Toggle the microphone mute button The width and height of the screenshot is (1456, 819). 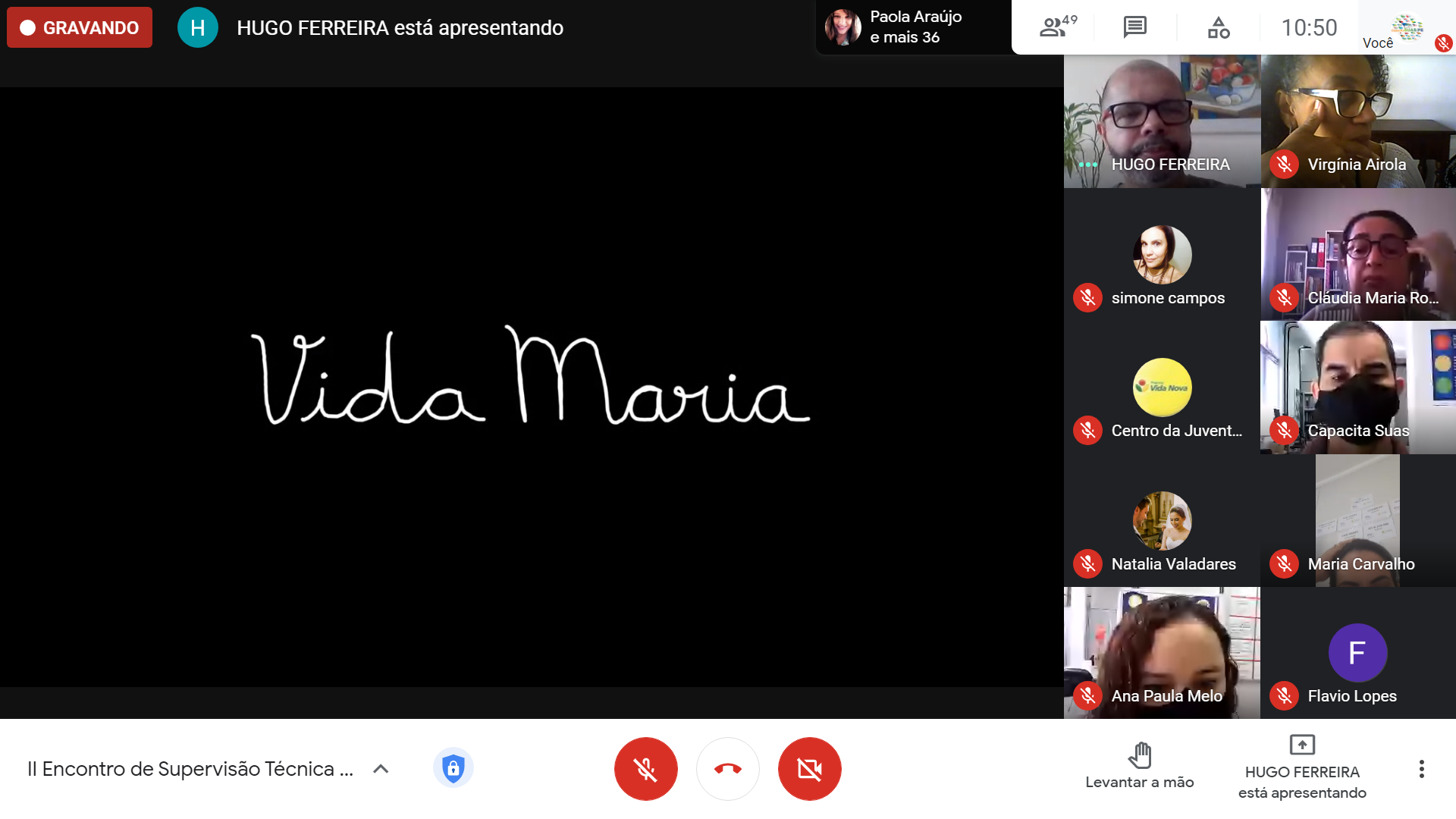coord(645,768)
